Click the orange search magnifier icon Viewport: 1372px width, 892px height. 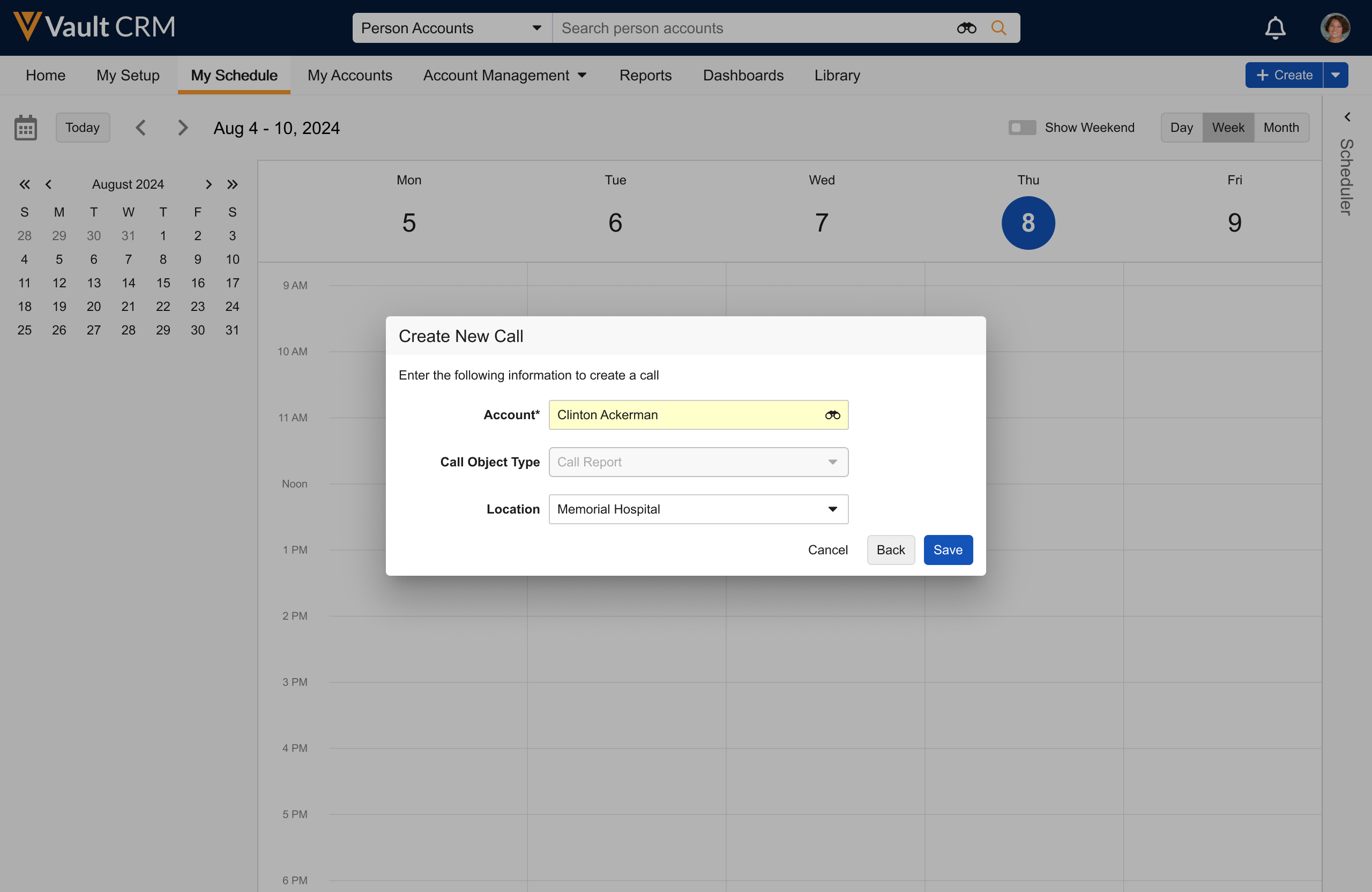coord(998,28)
